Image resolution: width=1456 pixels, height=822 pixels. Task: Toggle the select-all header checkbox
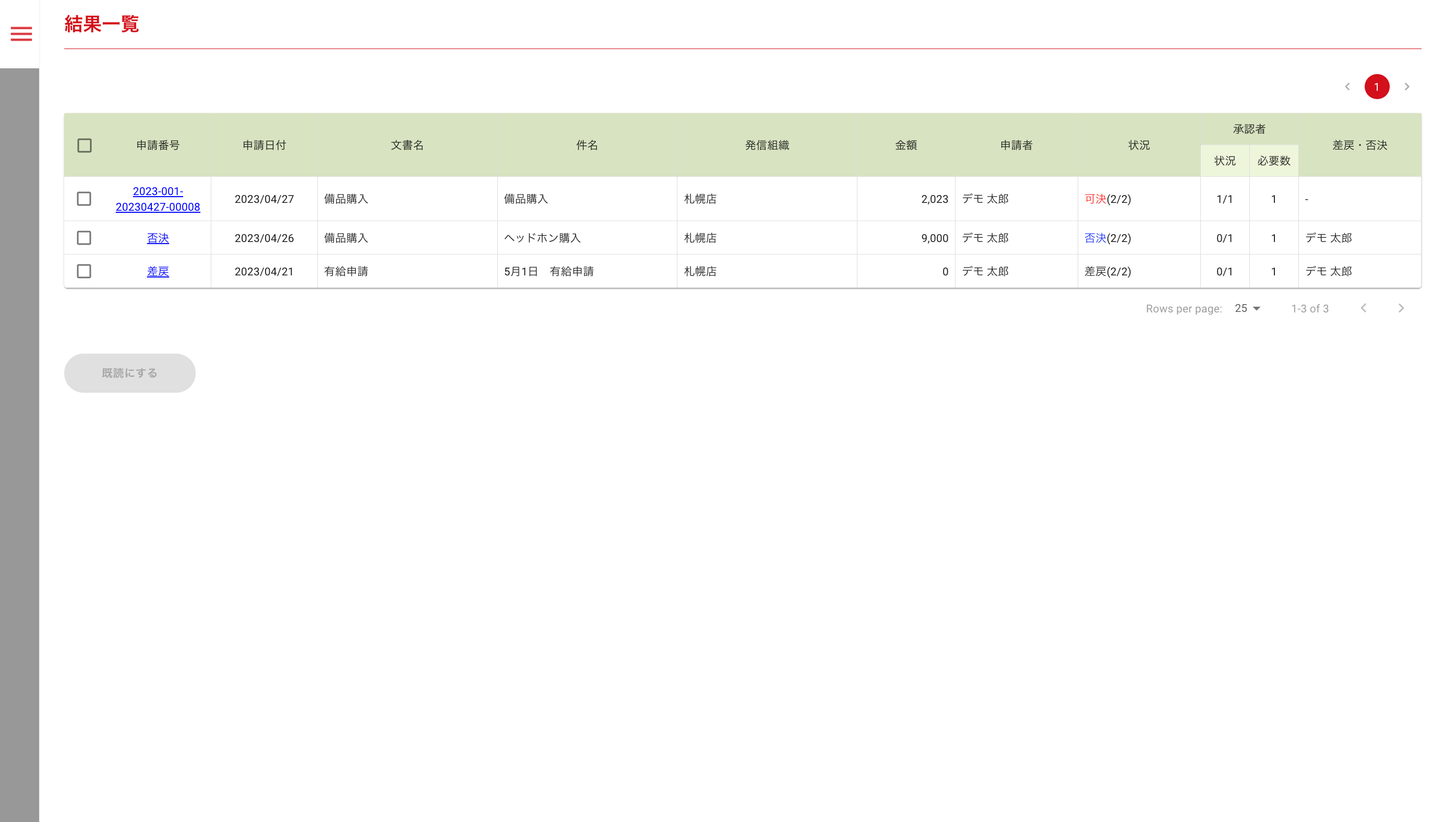point(84,145)
